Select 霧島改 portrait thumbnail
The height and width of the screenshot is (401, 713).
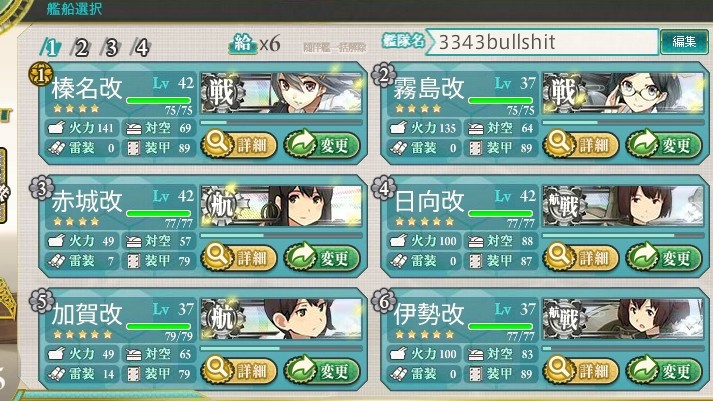[623, 93]
